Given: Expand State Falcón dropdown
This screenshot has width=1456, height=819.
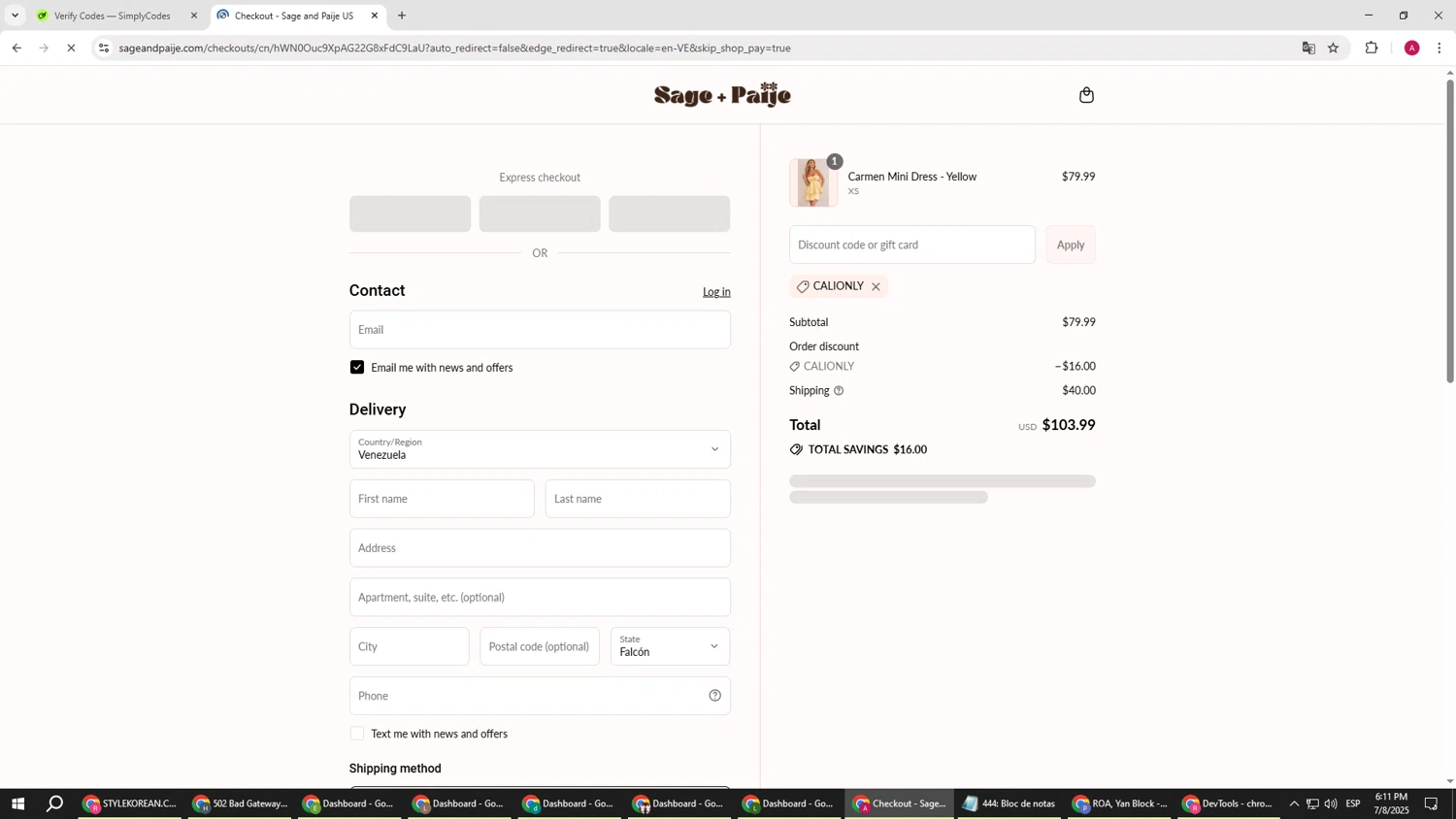Looking at the screenshot, I should pos(671,646).
